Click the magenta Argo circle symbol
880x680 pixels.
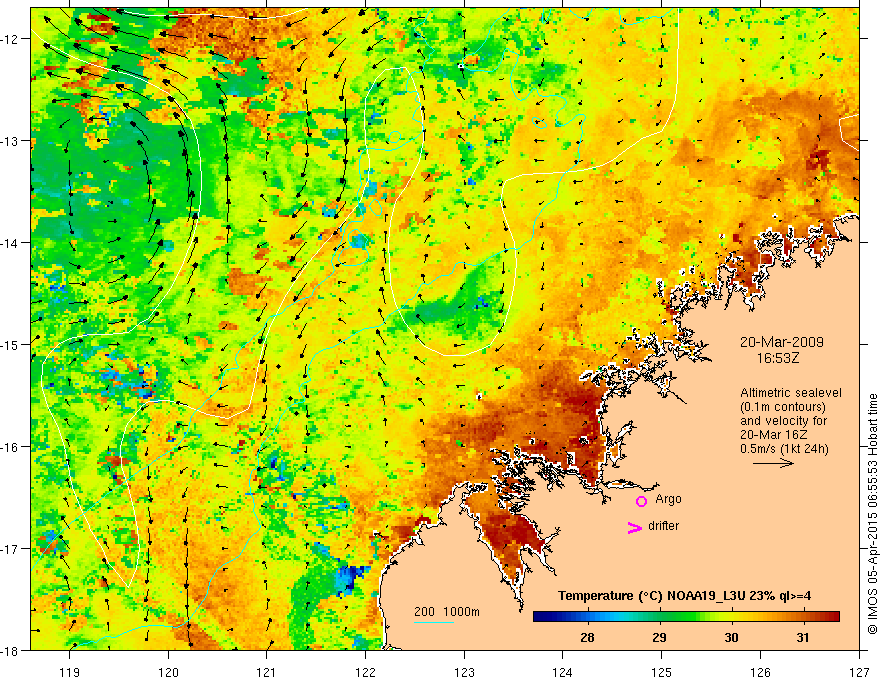641,501
